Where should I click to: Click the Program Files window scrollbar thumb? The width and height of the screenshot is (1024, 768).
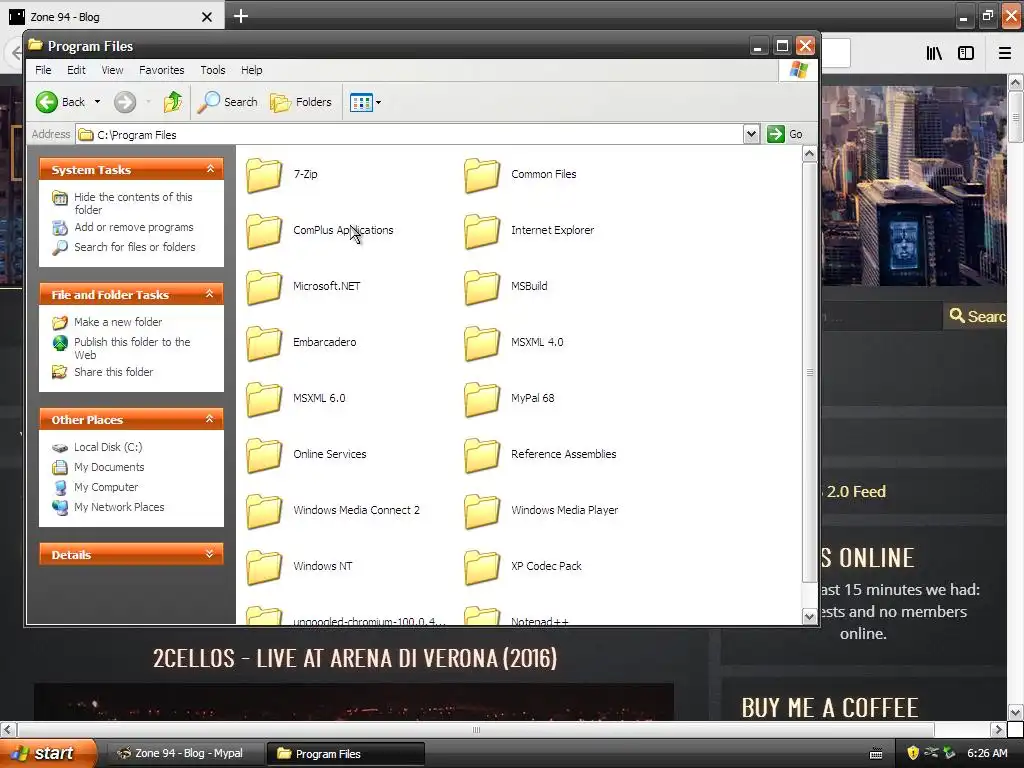tap(809, 372)
